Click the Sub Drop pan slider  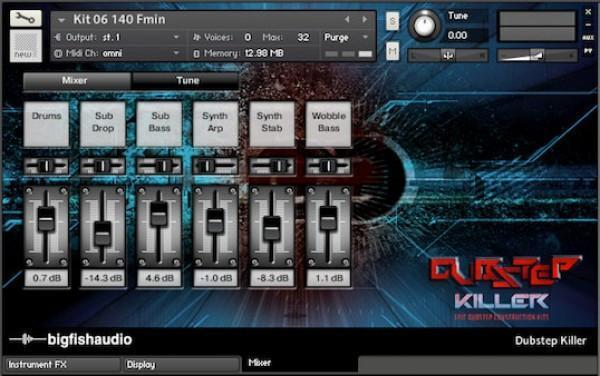(x=103, y=166)
